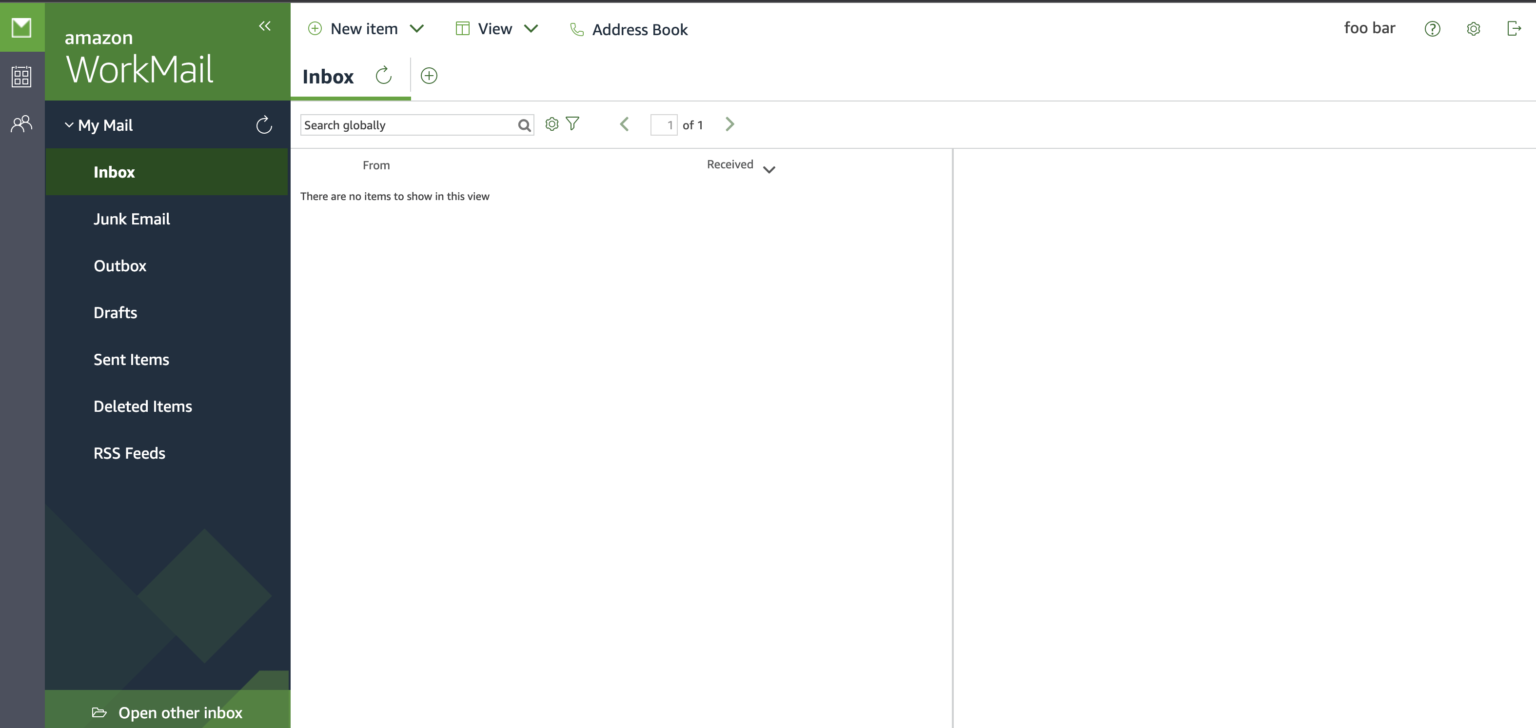Refresh the Inbox folder list
The image size is (1536, 728).
coord(263,124)
